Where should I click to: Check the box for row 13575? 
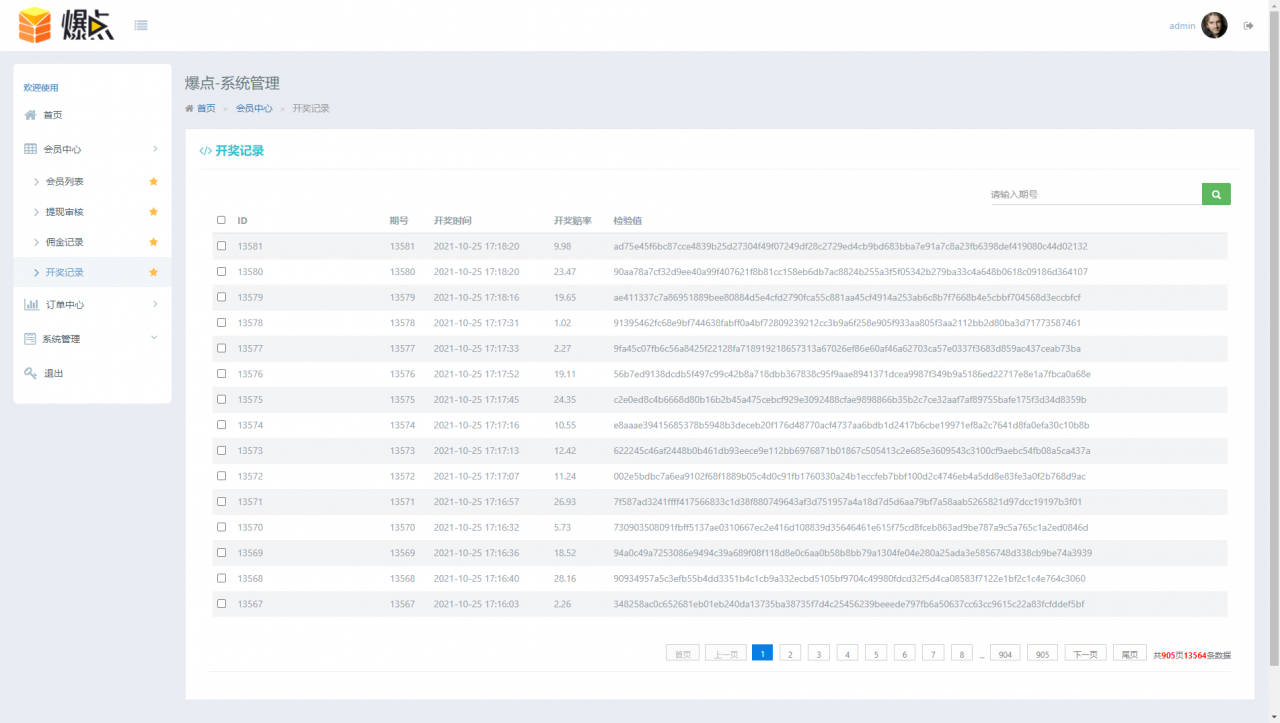[x=221, y=399]
